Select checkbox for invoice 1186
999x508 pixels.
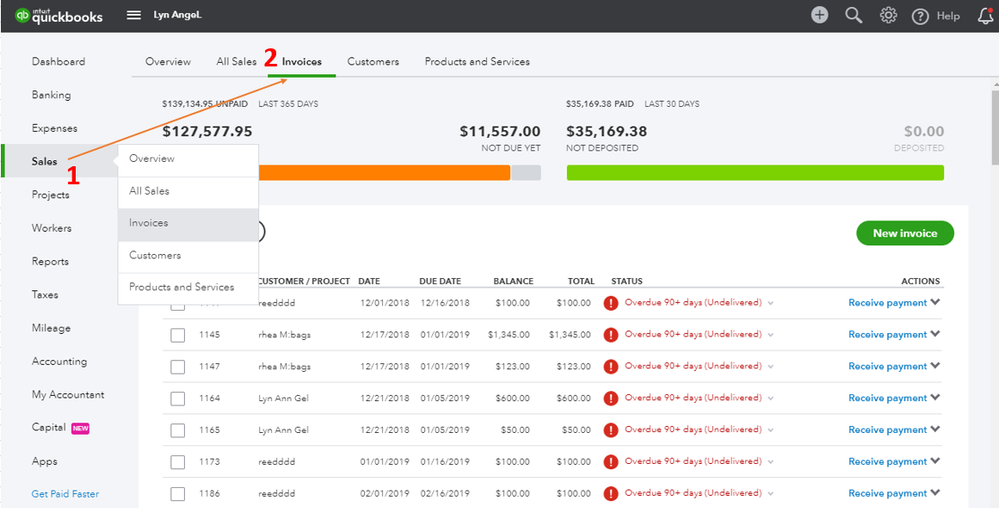pyautogui.click(x=178, y=494)
